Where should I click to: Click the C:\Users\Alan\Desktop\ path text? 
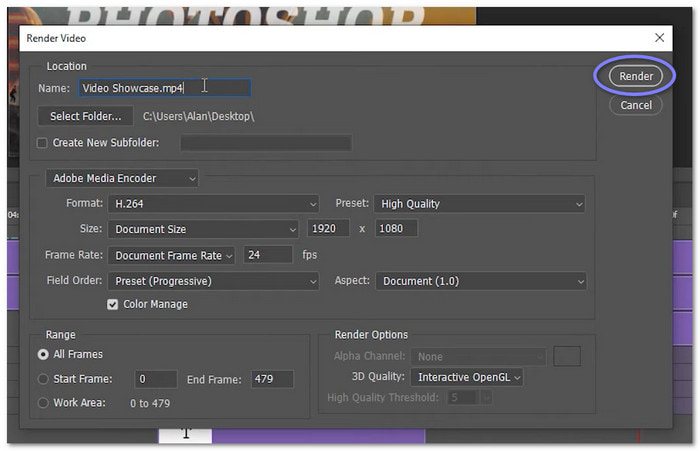point(198,117)
